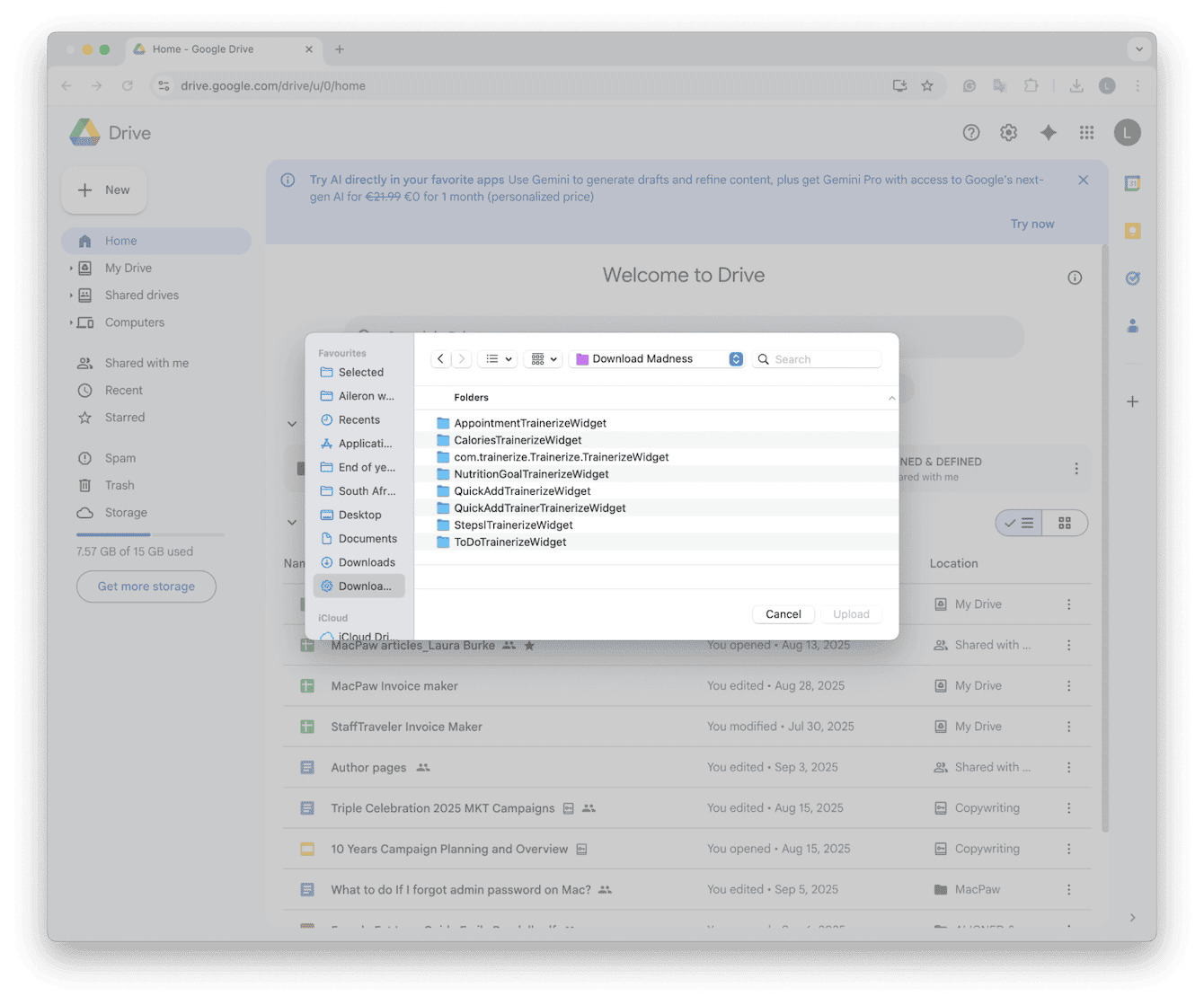Click the back arrow in the file dialog
Image resolution: width=1204 pixels, height=1005 pixels.
(440, 358)
